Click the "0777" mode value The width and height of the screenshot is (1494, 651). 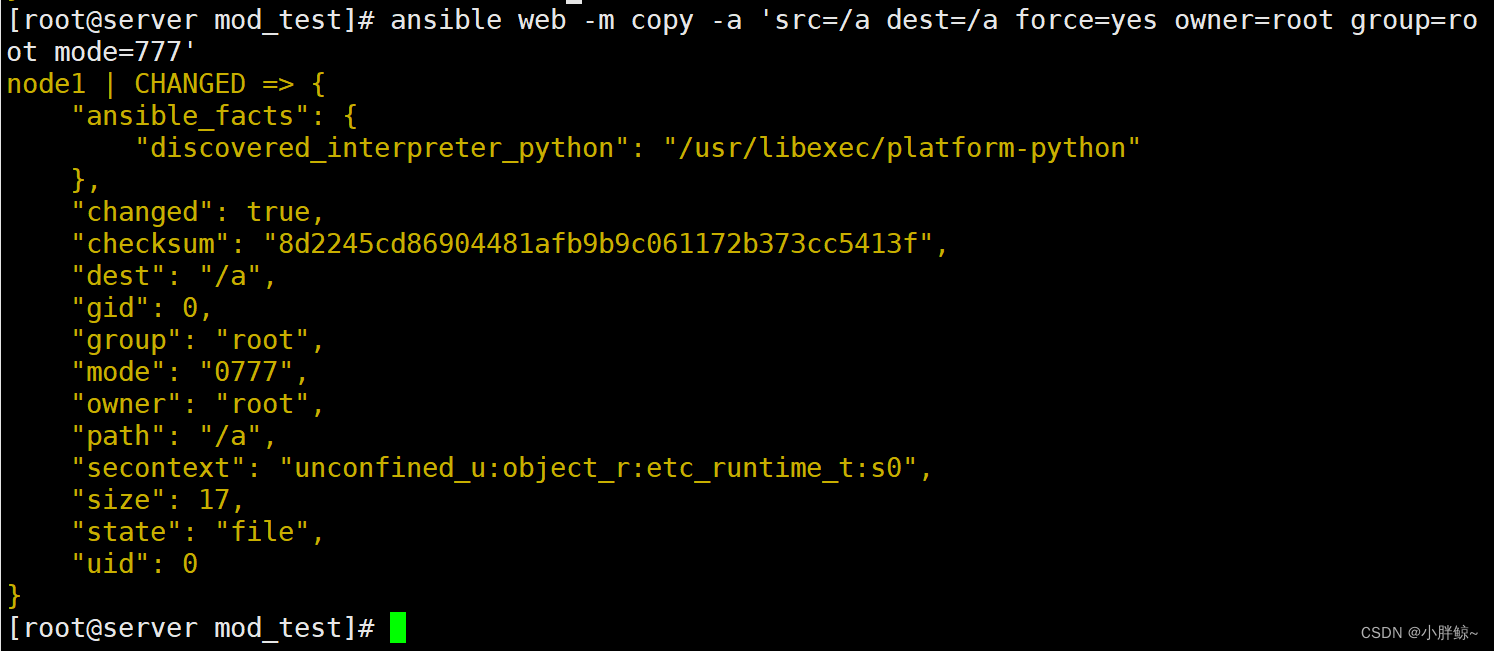[x=254, y=372]
